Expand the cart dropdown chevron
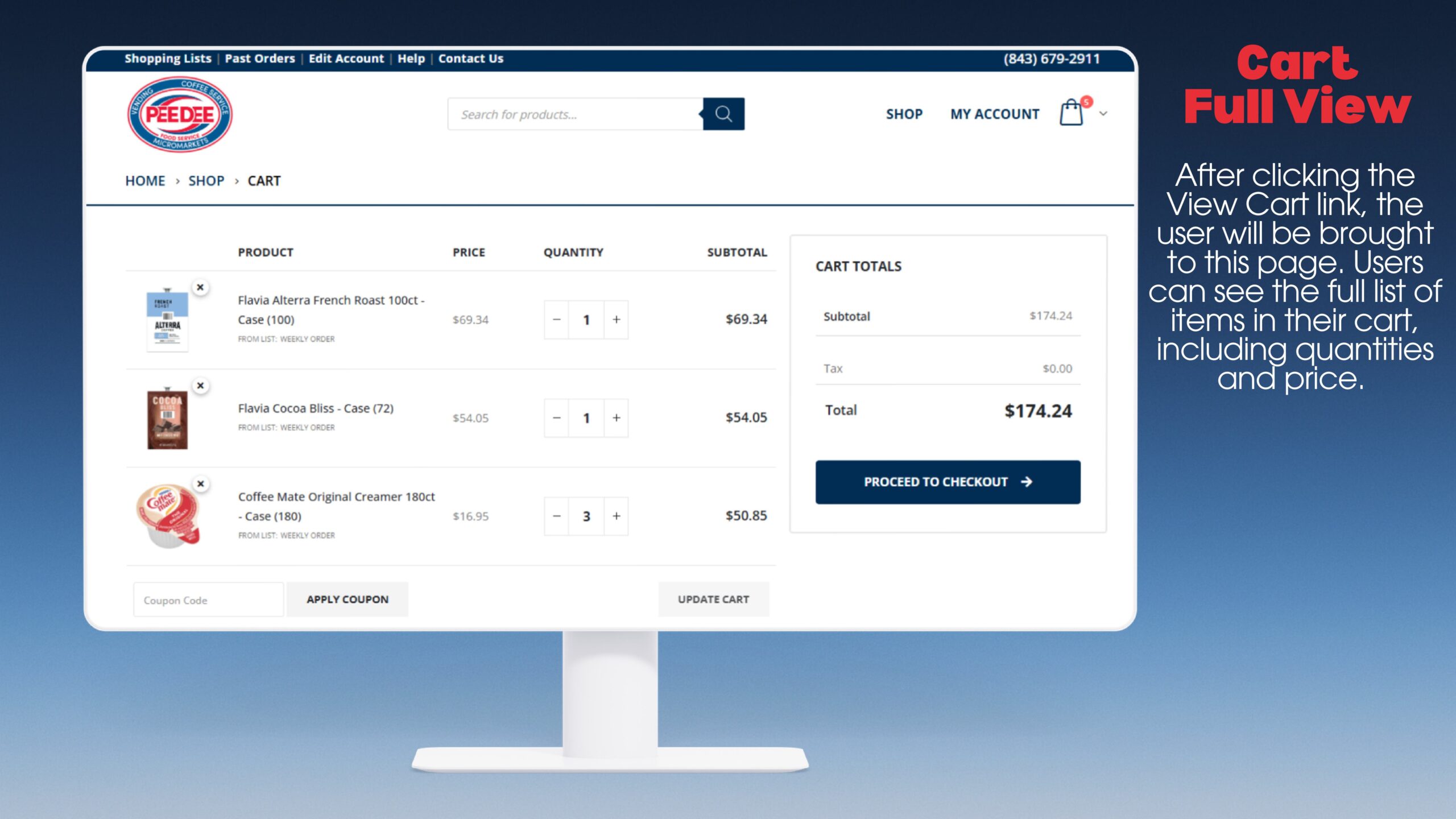1456x819 pixels. [x=1103, y=114]
